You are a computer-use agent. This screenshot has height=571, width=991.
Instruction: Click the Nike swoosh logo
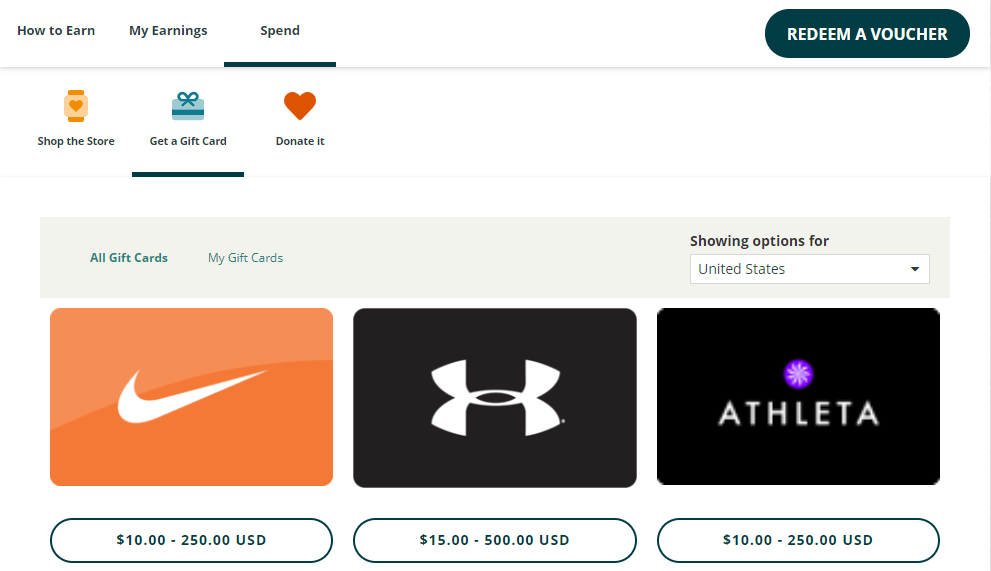(192, 396)
